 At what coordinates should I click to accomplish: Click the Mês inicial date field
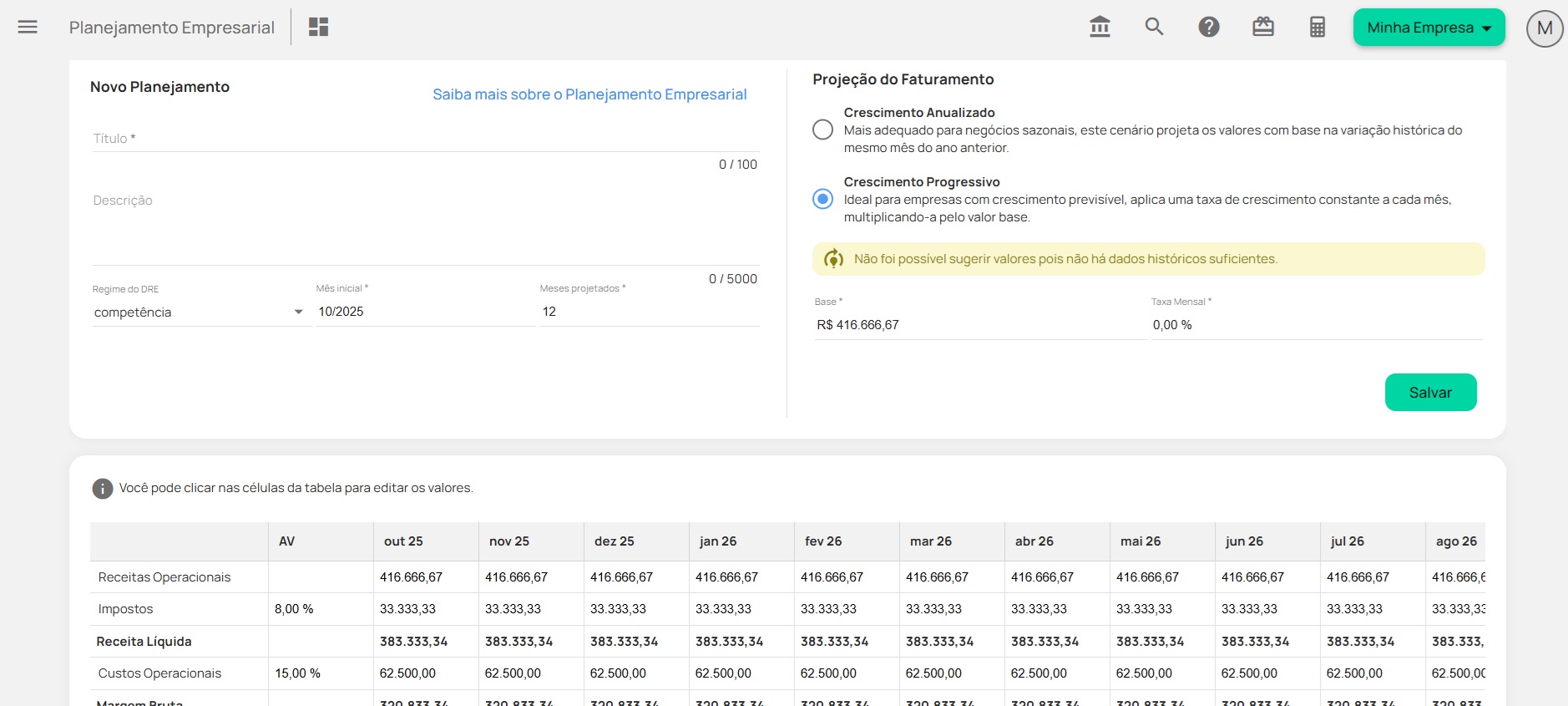(424, 312)
